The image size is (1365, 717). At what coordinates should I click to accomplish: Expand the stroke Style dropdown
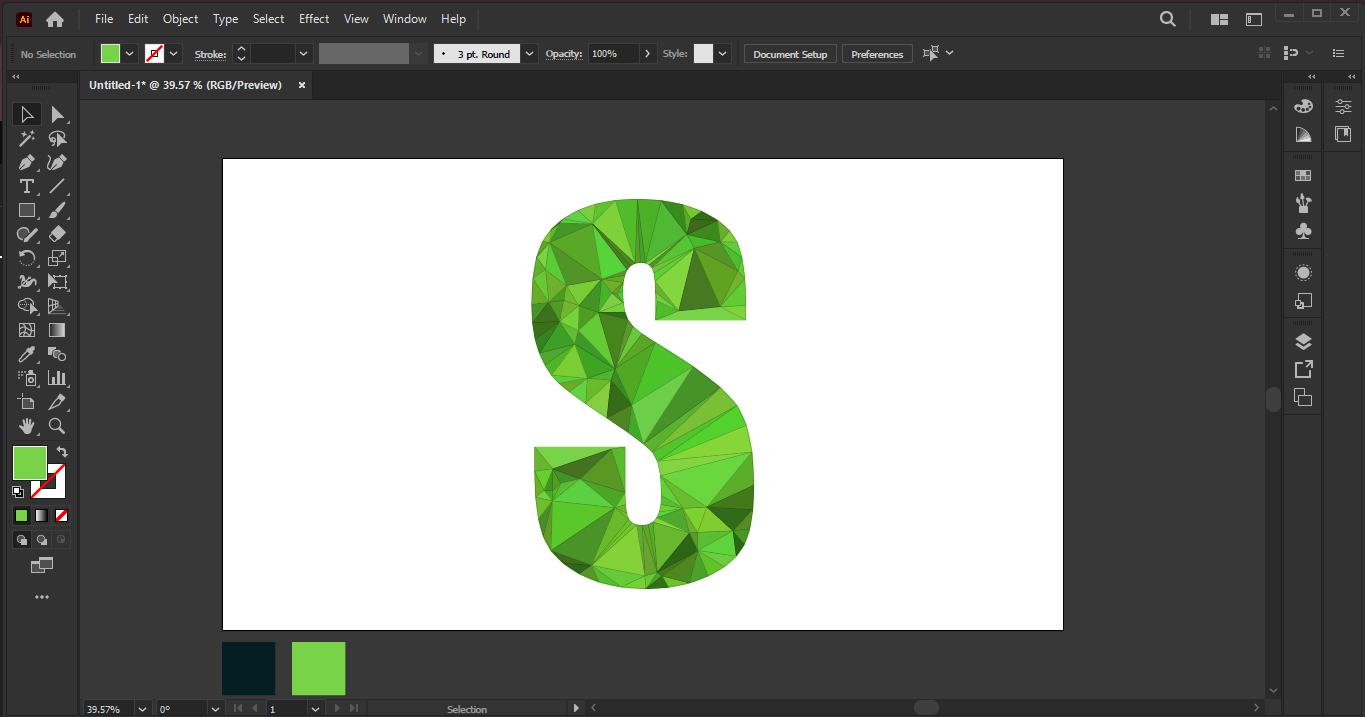tap(721, 53)
